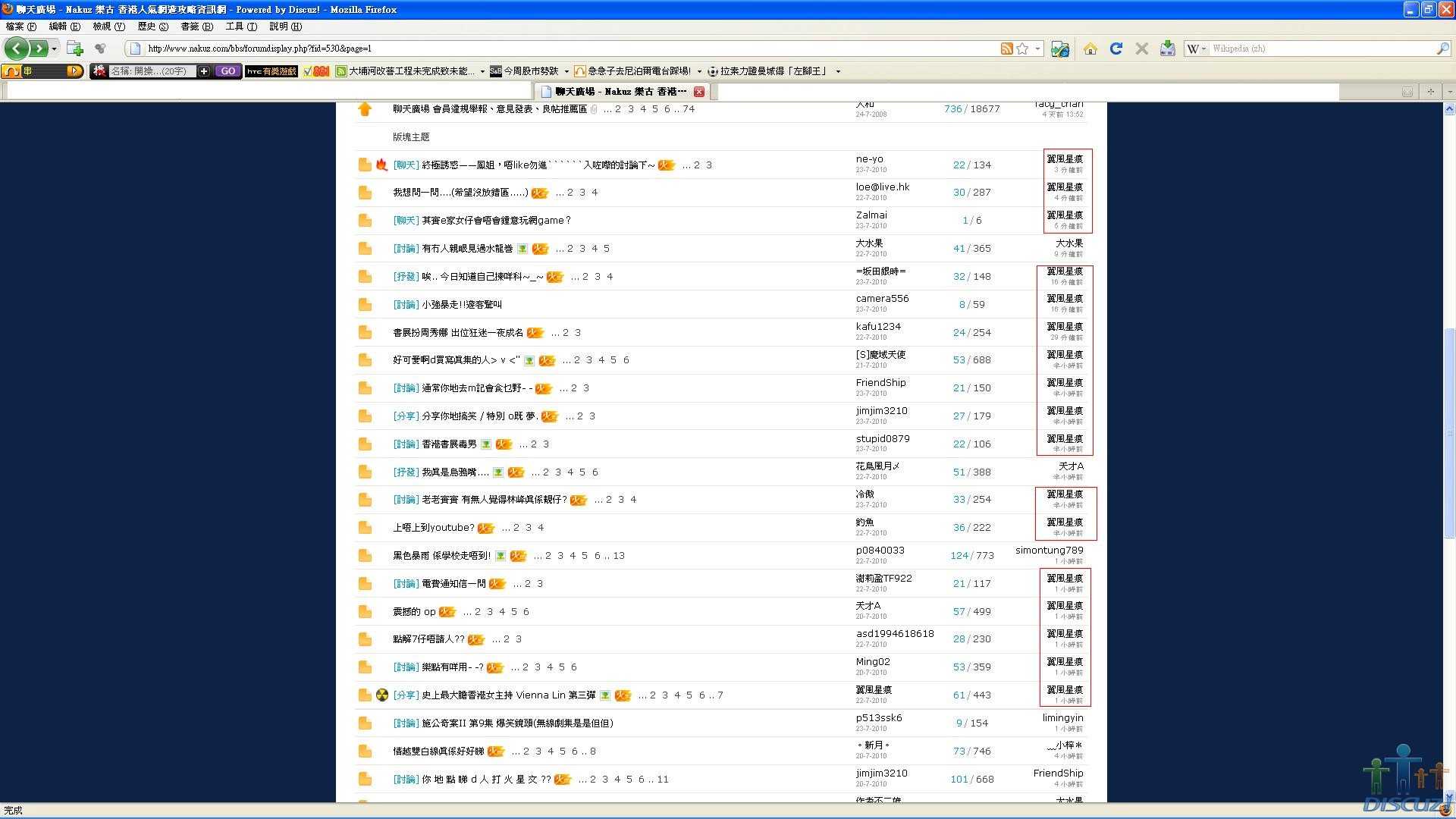1456x819 pixels.
Task: Open thread 其實e家女仔會唔會鍾意玩網game？
Action: tap(497, 221)
